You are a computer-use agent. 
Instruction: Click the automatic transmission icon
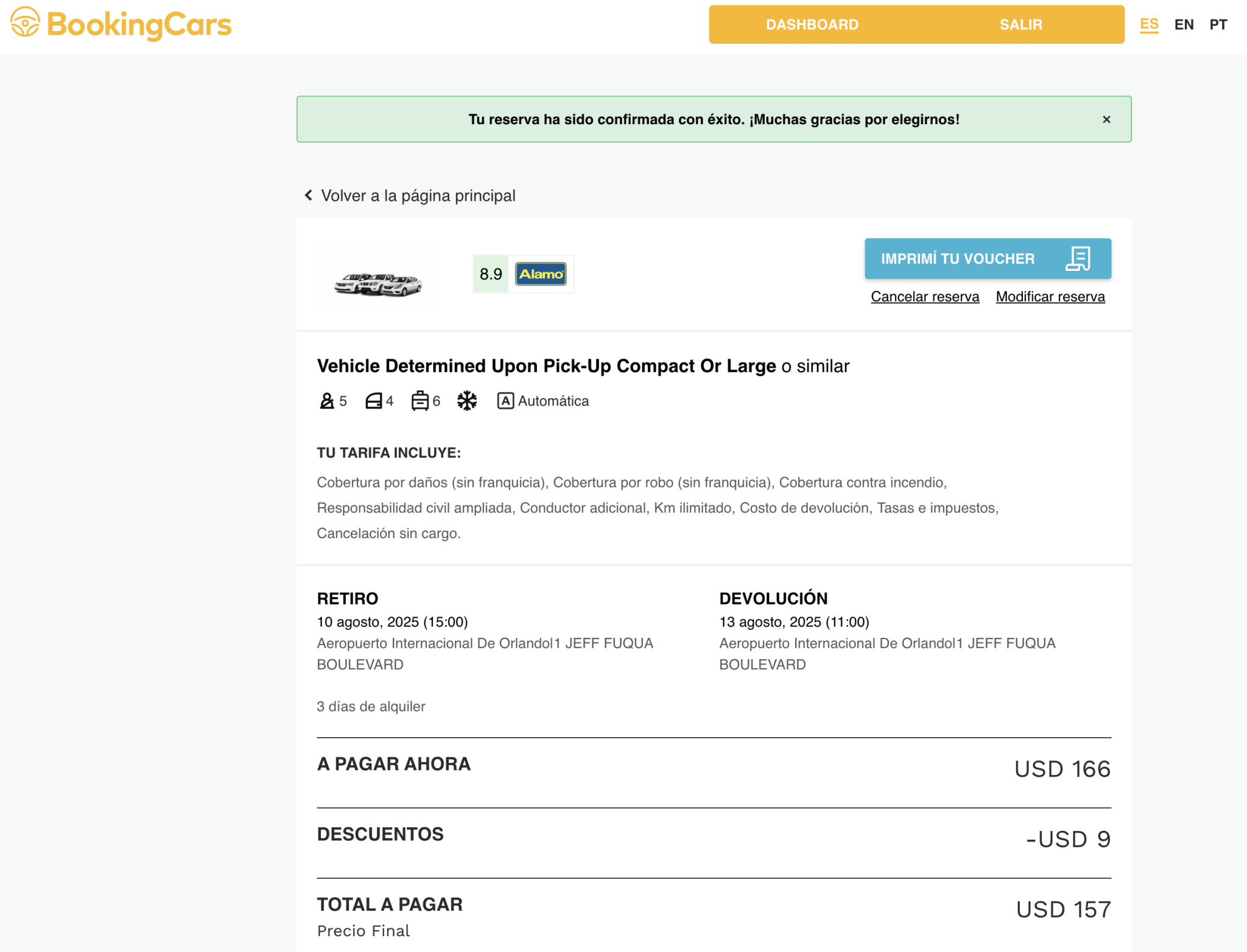click(x=505, y=401)
